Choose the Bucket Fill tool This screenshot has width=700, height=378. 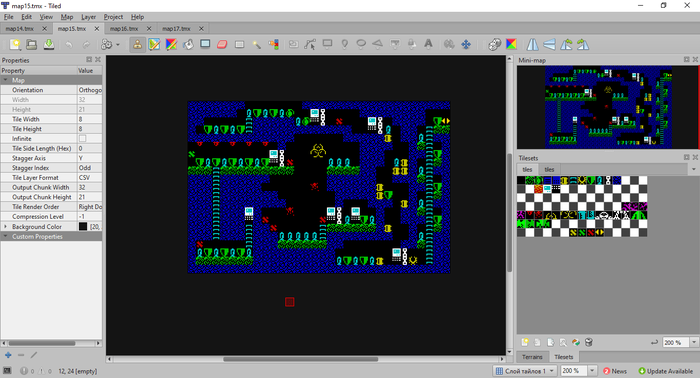[188, 44]
